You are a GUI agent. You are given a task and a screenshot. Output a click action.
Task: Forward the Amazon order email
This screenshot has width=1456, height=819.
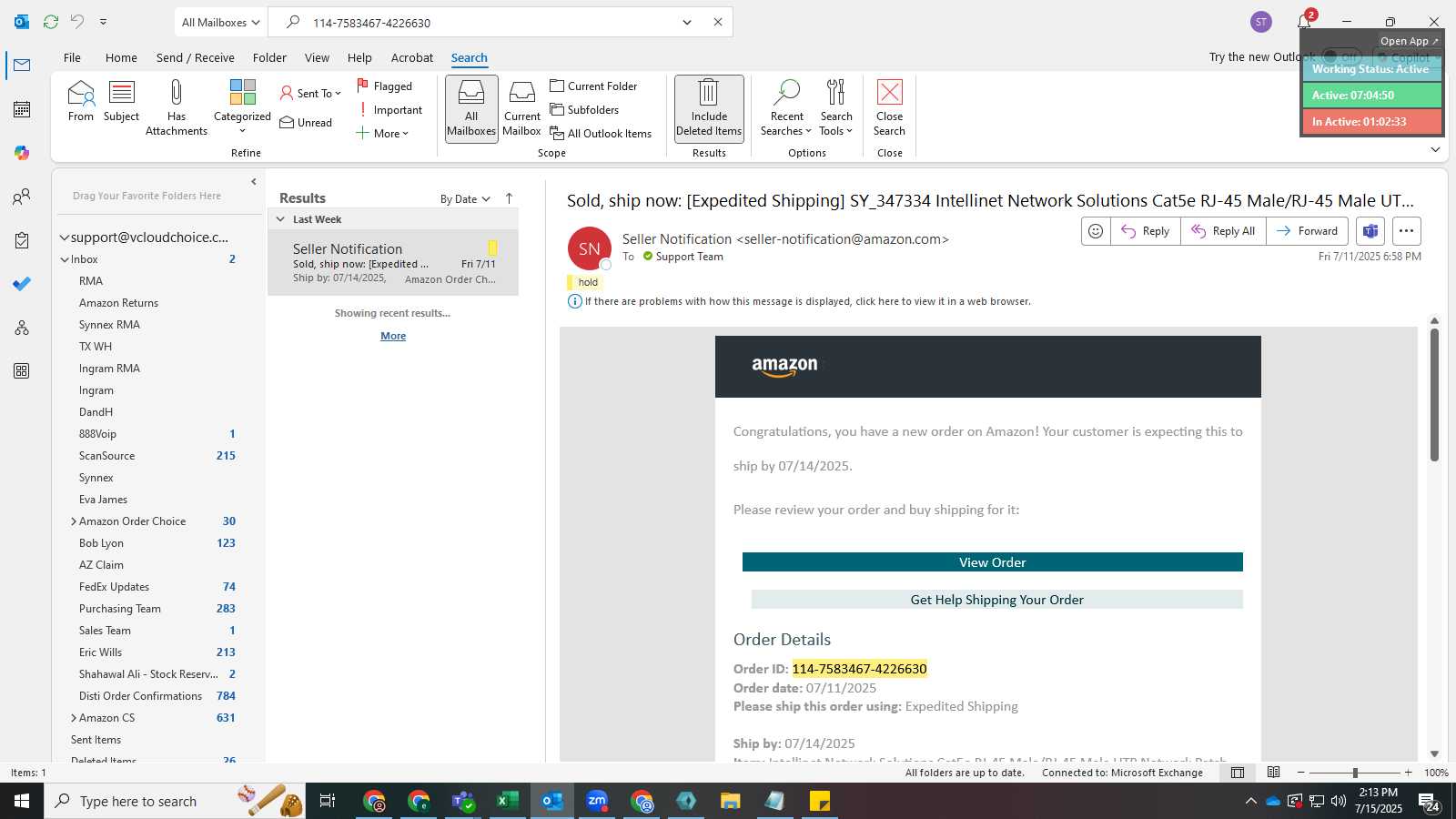tap(1307, 231)
